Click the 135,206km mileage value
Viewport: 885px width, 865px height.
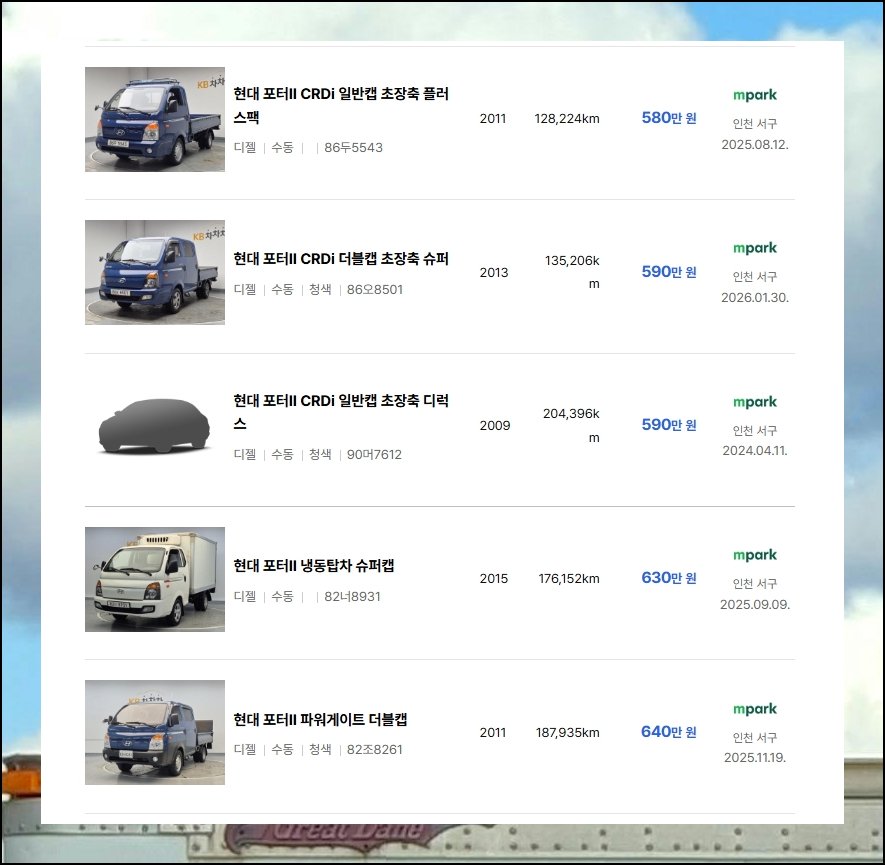click(572, 272)
